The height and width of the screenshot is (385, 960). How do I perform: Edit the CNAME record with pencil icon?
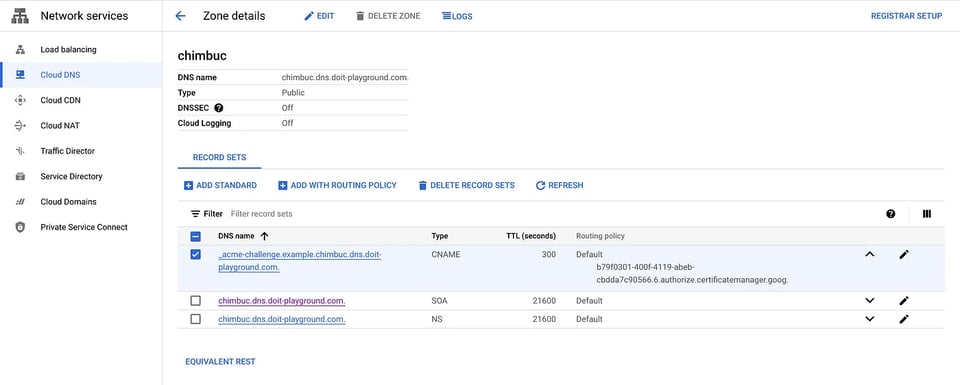[x=904, y=255]
